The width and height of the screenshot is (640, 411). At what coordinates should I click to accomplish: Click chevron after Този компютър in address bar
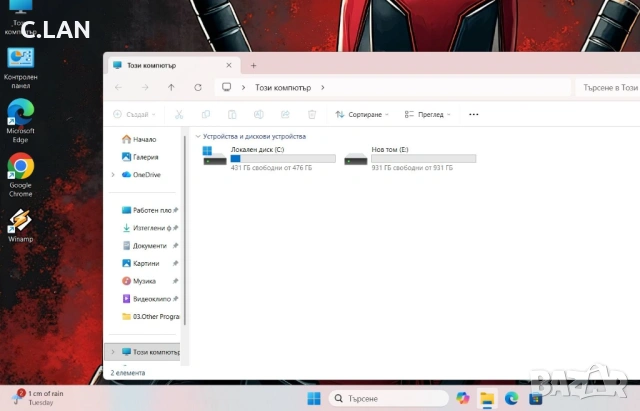(x=322, y=87)
